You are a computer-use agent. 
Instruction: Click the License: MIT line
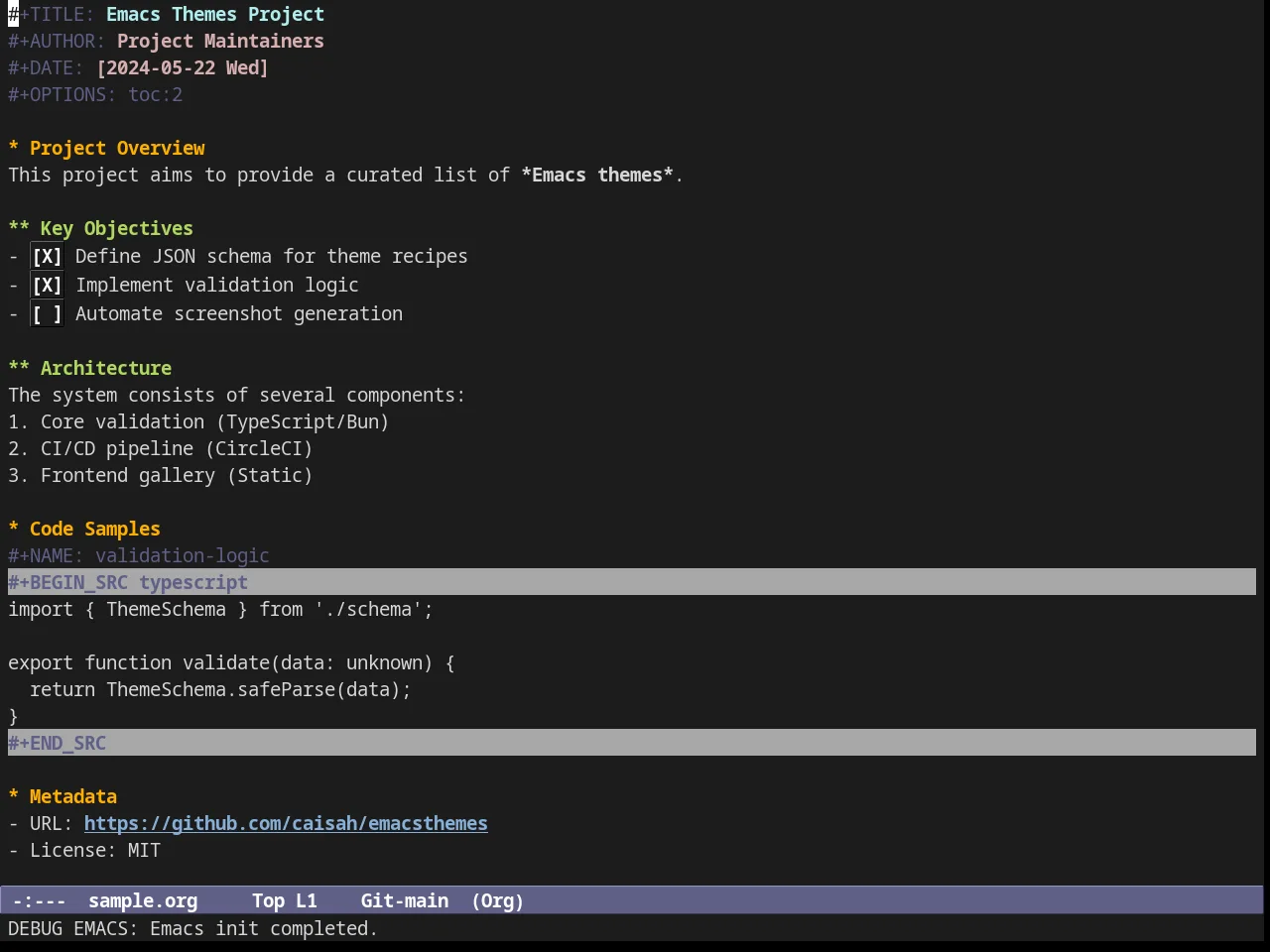(84, 851)
